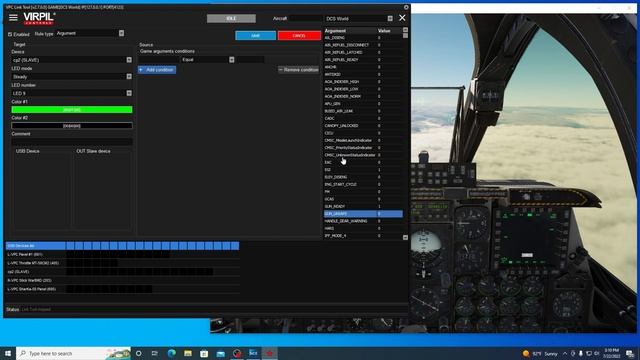The height and width of the screenshot is (360, 640).
Task: Open Microsoft Store from the taskbar
Action: coord(204,353)
